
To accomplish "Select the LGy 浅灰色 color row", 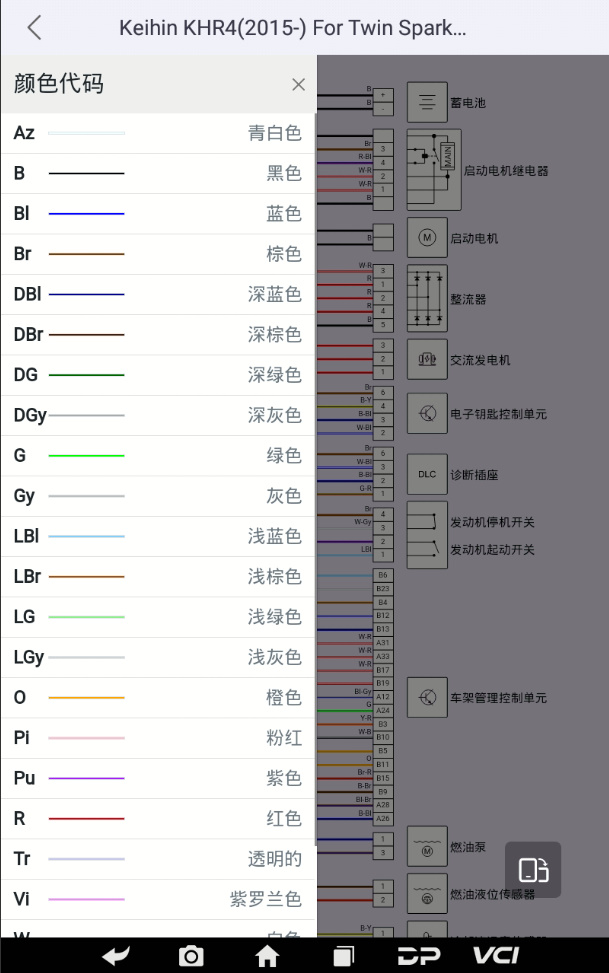I will point(158,658).
